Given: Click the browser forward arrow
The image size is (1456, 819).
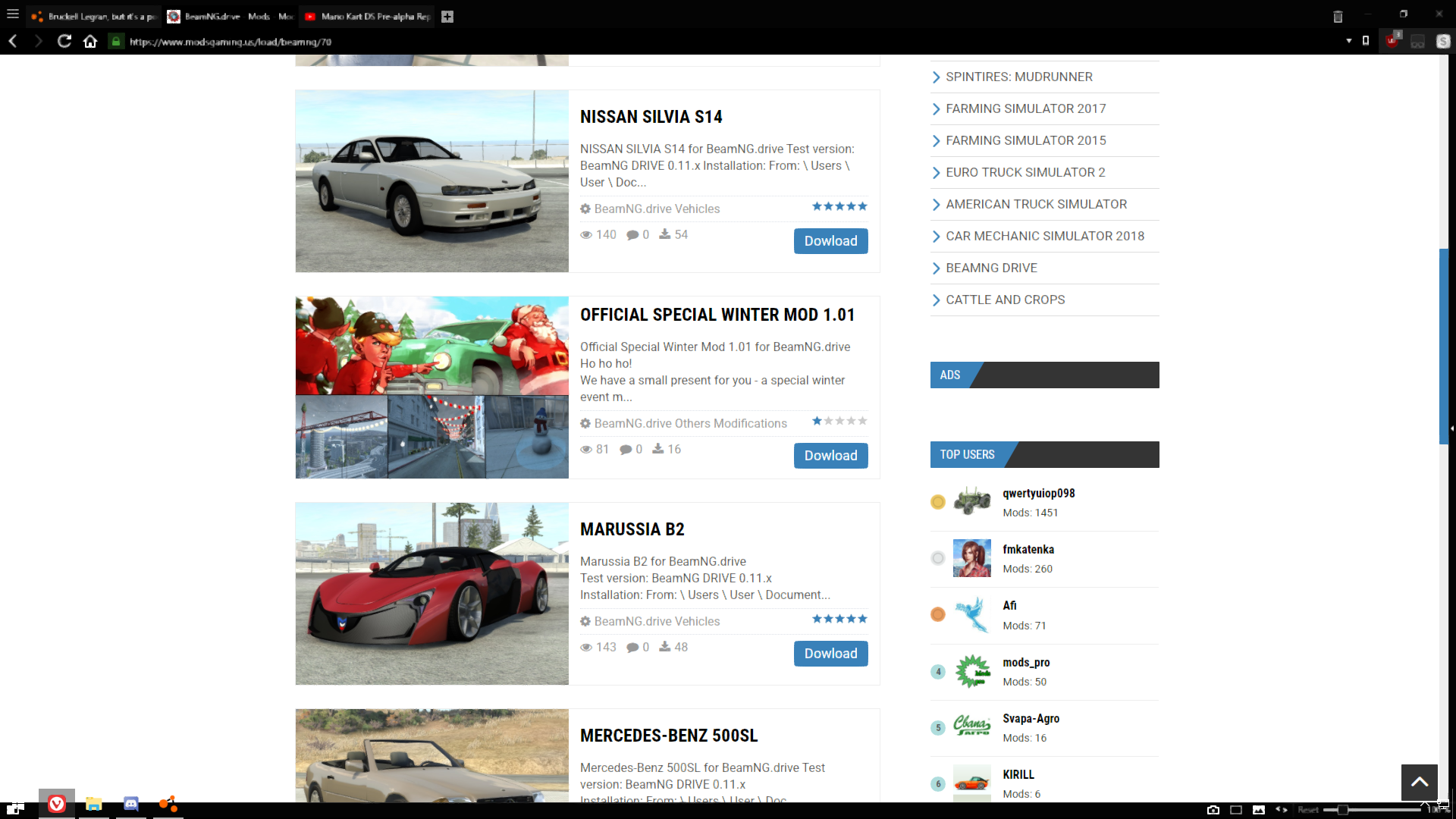Looking at the screenshot, I should 38,42.
